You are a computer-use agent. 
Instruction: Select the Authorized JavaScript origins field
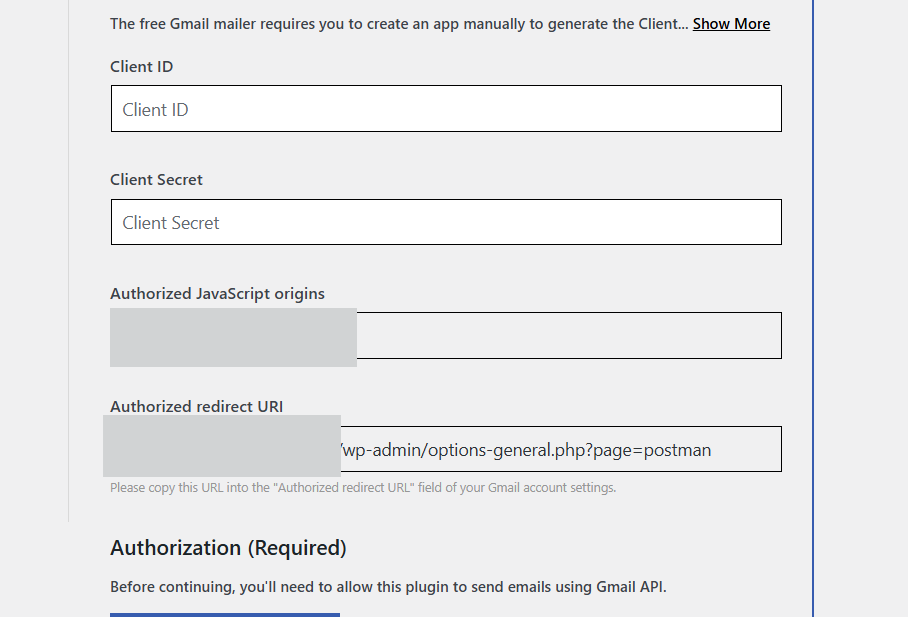click(568, 336)
